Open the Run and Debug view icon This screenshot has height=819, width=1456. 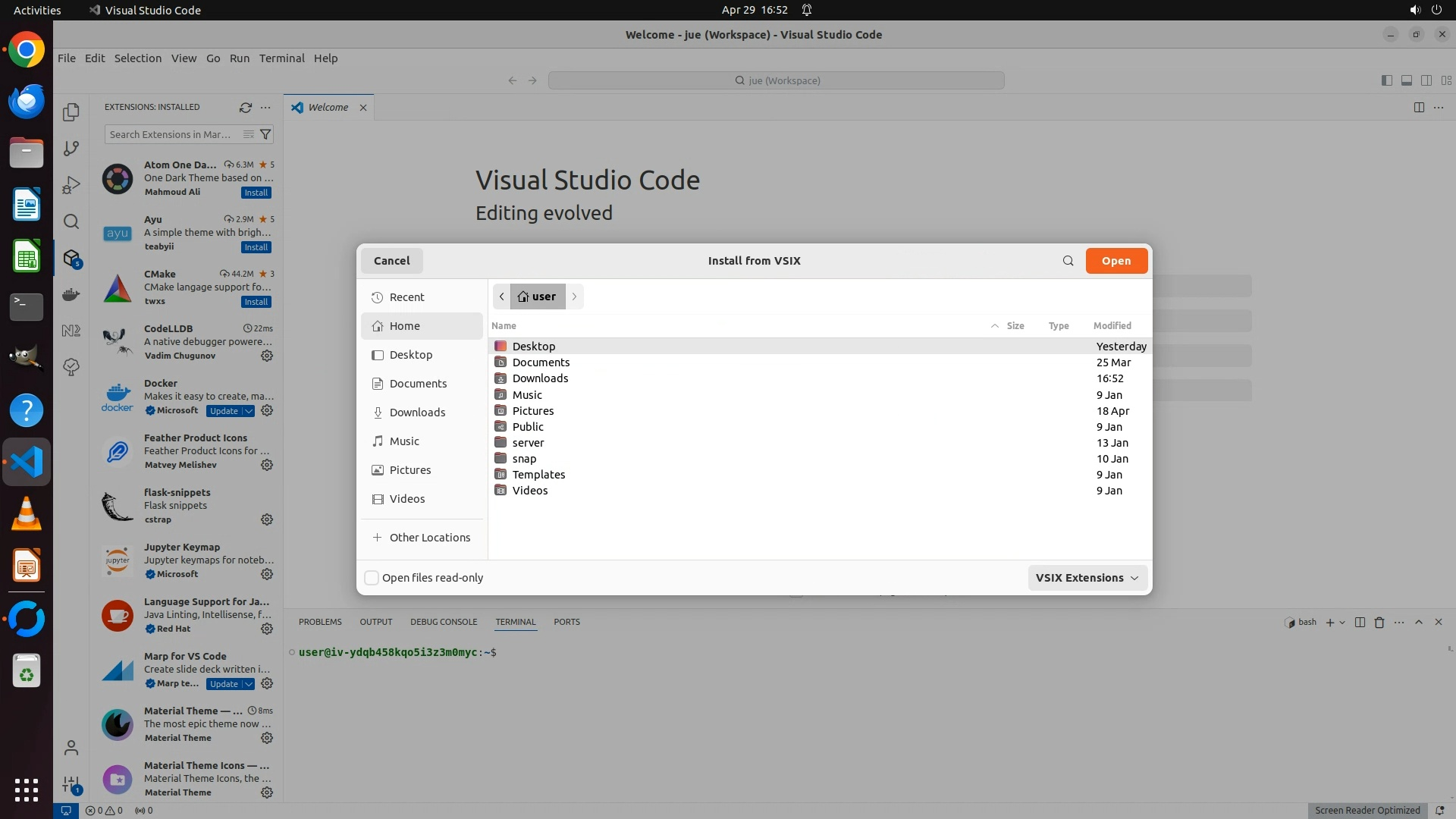(x=71, y=185)
